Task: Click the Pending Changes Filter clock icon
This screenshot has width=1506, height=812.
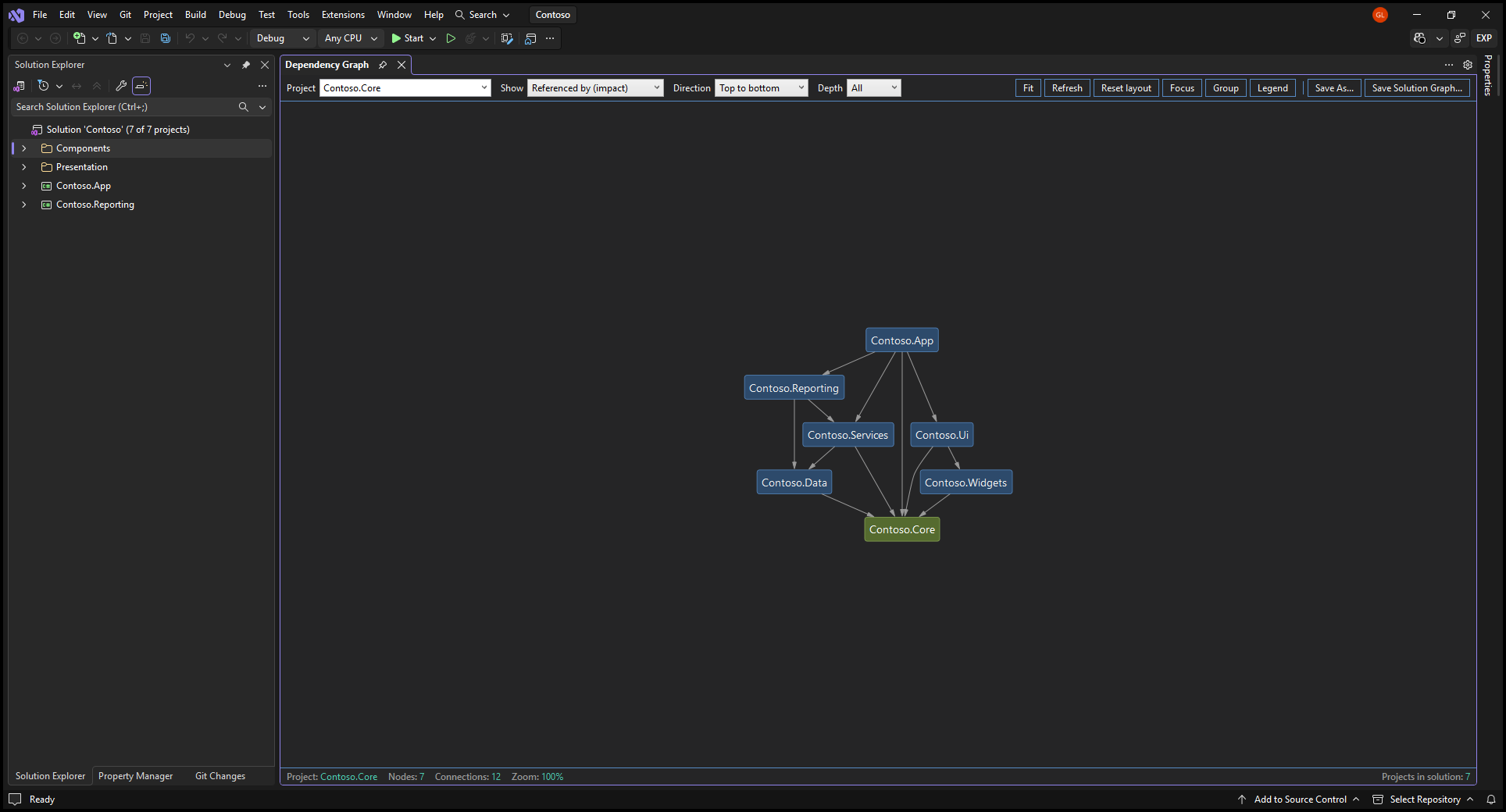Action: (x=44, y=86)
